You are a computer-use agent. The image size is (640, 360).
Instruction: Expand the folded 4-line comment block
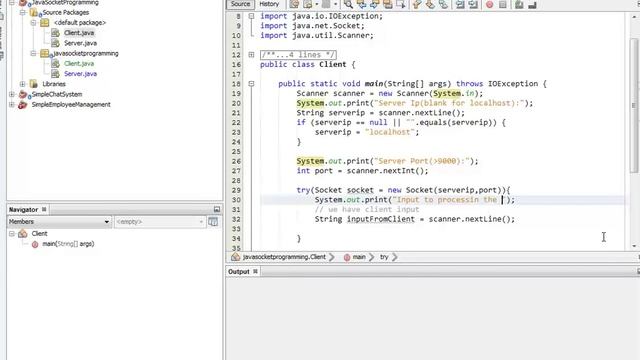[x=251, y=55]
